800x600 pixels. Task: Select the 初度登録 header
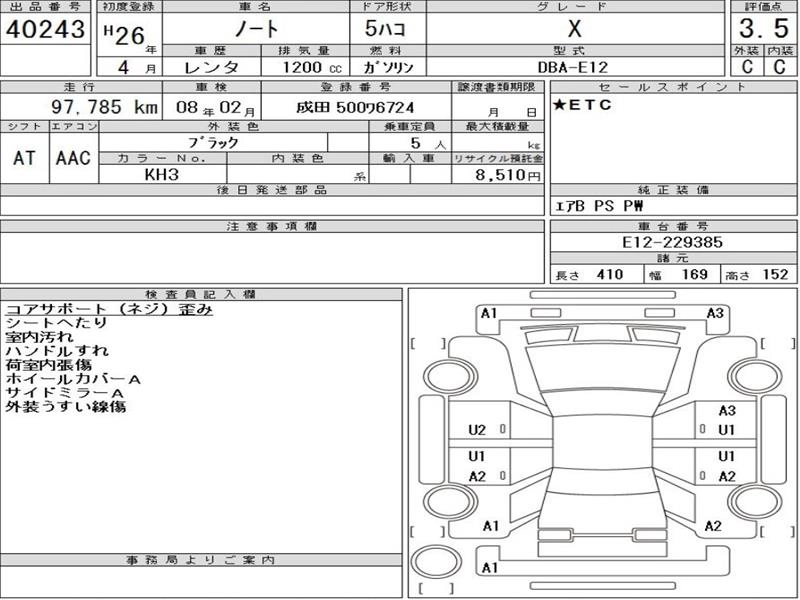coord(129,7)
